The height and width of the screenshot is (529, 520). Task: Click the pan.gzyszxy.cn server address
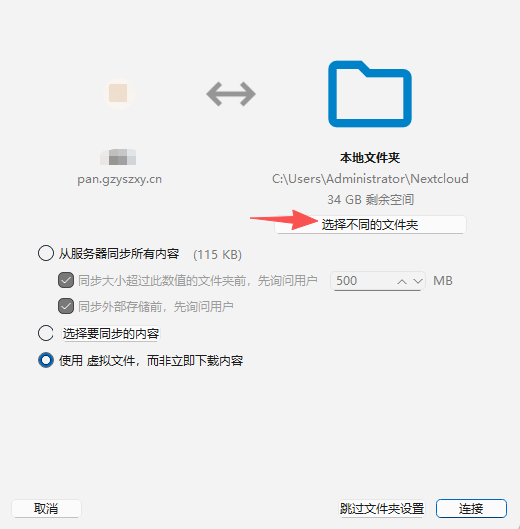click(119, 179)
